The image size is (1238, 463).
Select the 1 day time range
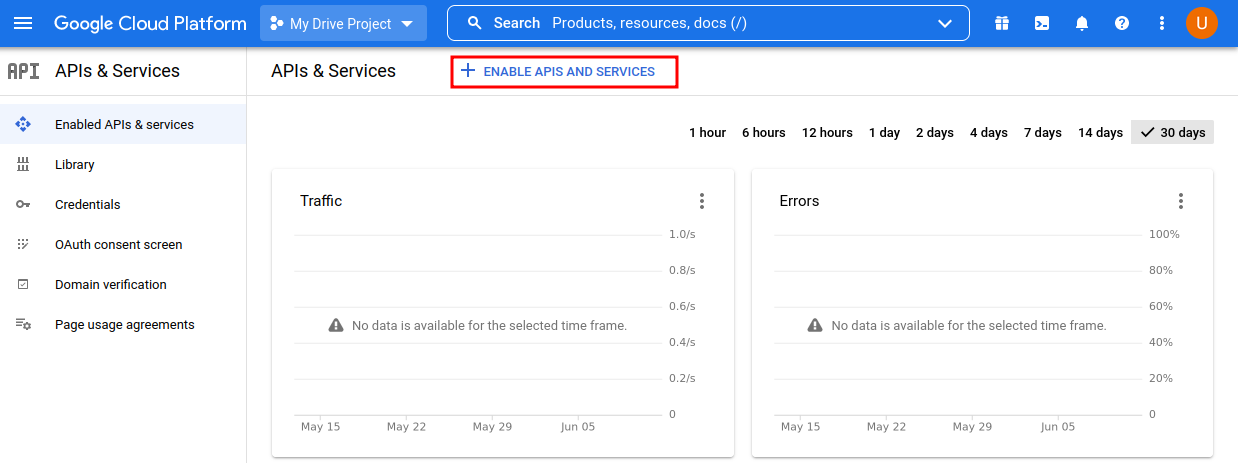point(884,132)
